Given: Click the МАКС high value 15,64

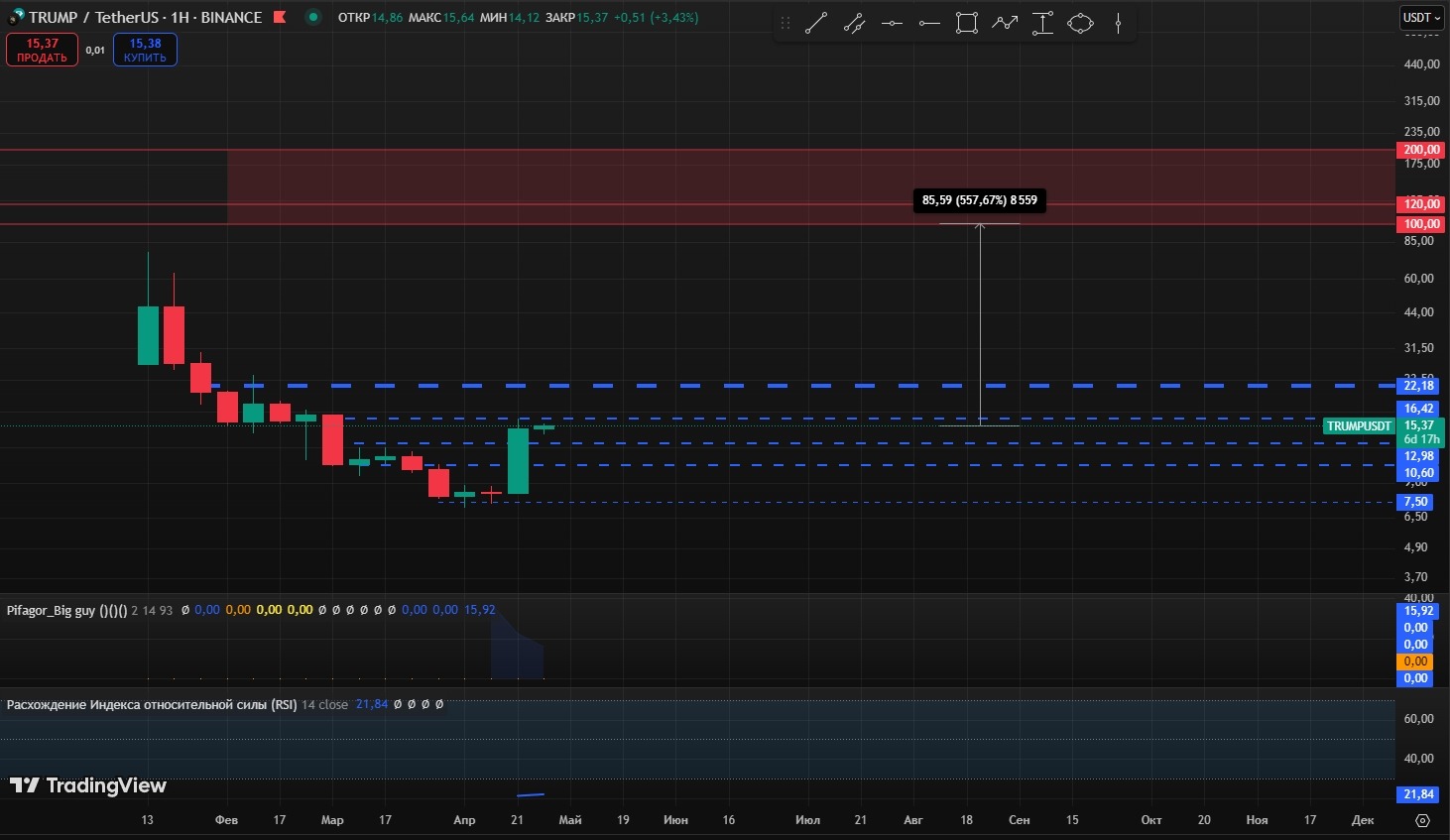Looking at the screenshot, I should [x=458, y=18].
